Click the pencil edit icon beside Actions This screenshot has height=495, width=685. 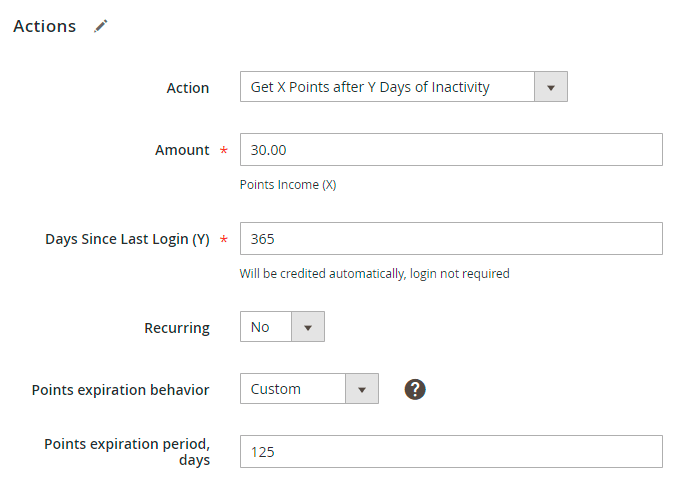point(100,27)
